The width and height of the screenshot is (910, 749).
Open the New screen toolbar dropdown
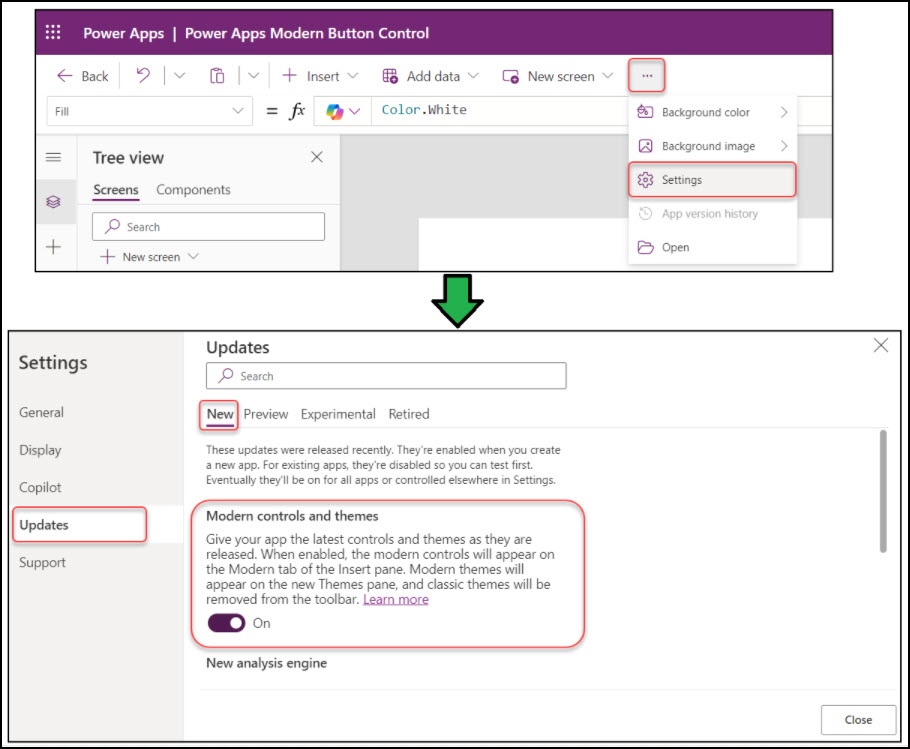click(557, 76)
